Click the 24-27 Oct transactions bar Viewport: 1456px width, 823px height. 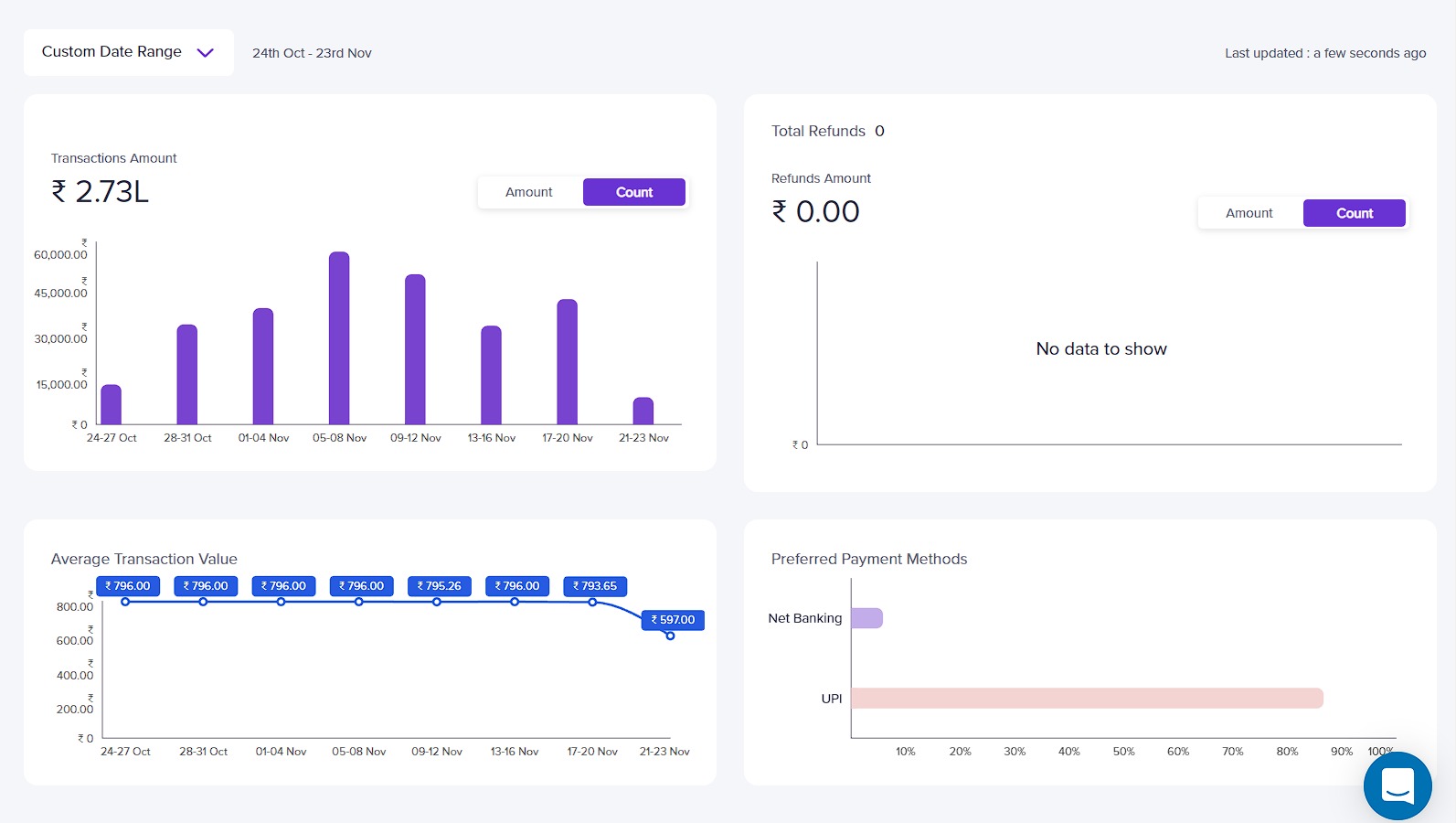(111, 404)
